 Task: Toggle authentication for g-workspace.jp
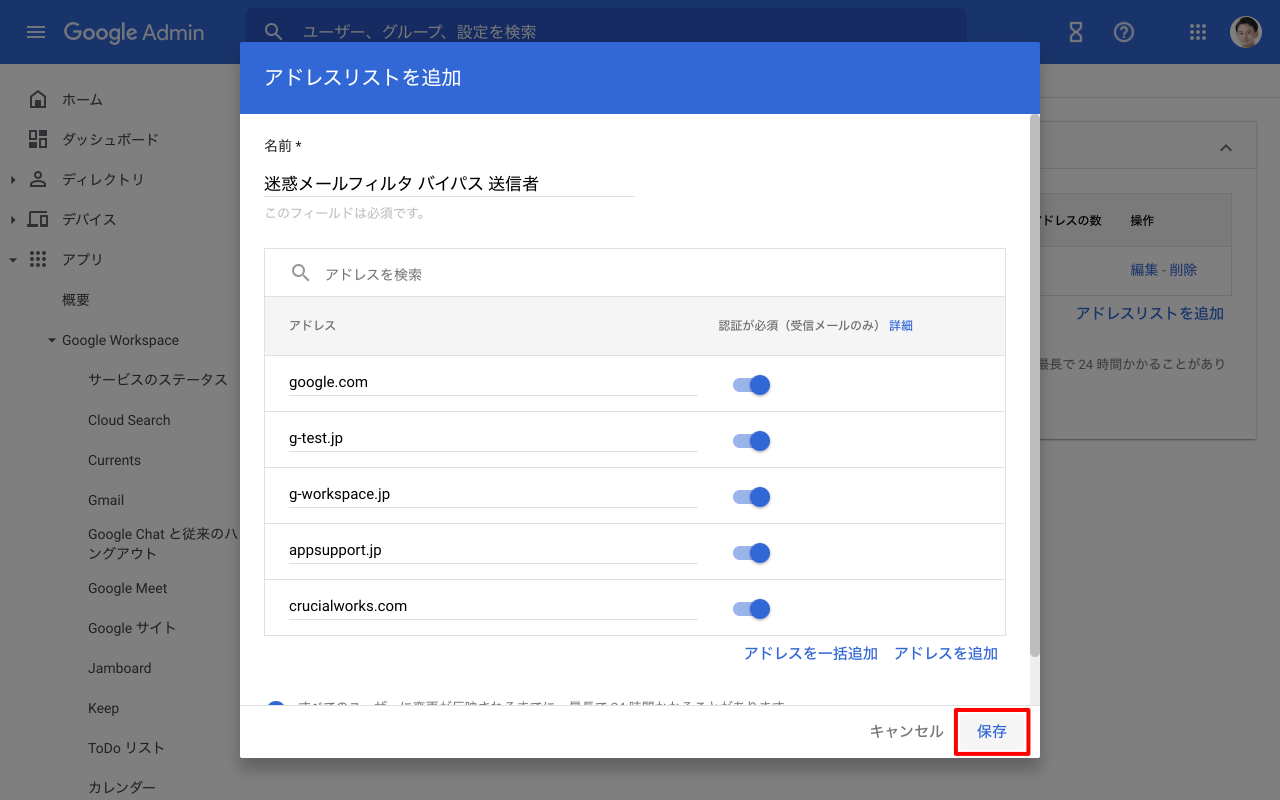(751, 497)
